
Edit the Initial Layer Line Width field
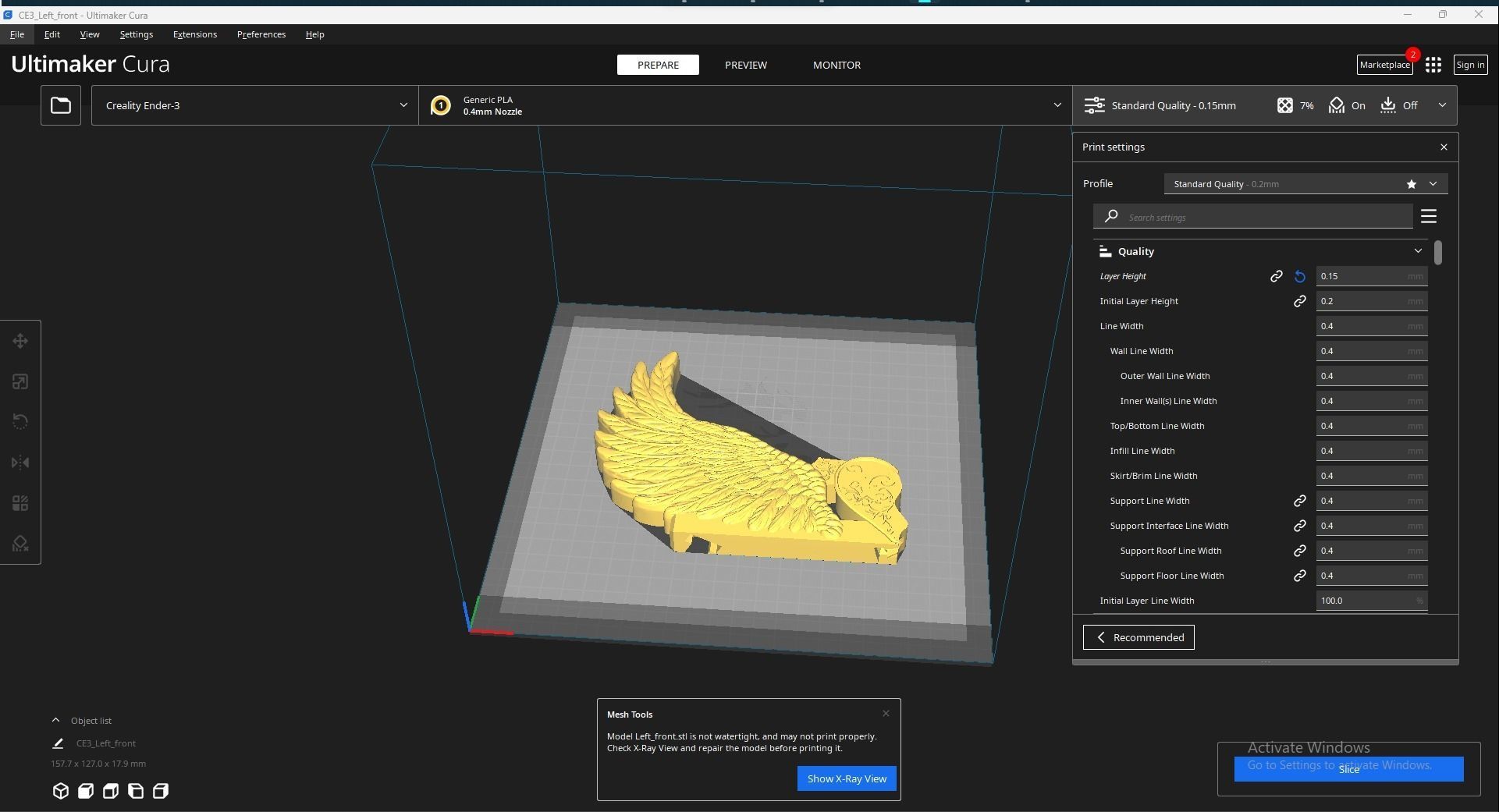click(1372, 601)
